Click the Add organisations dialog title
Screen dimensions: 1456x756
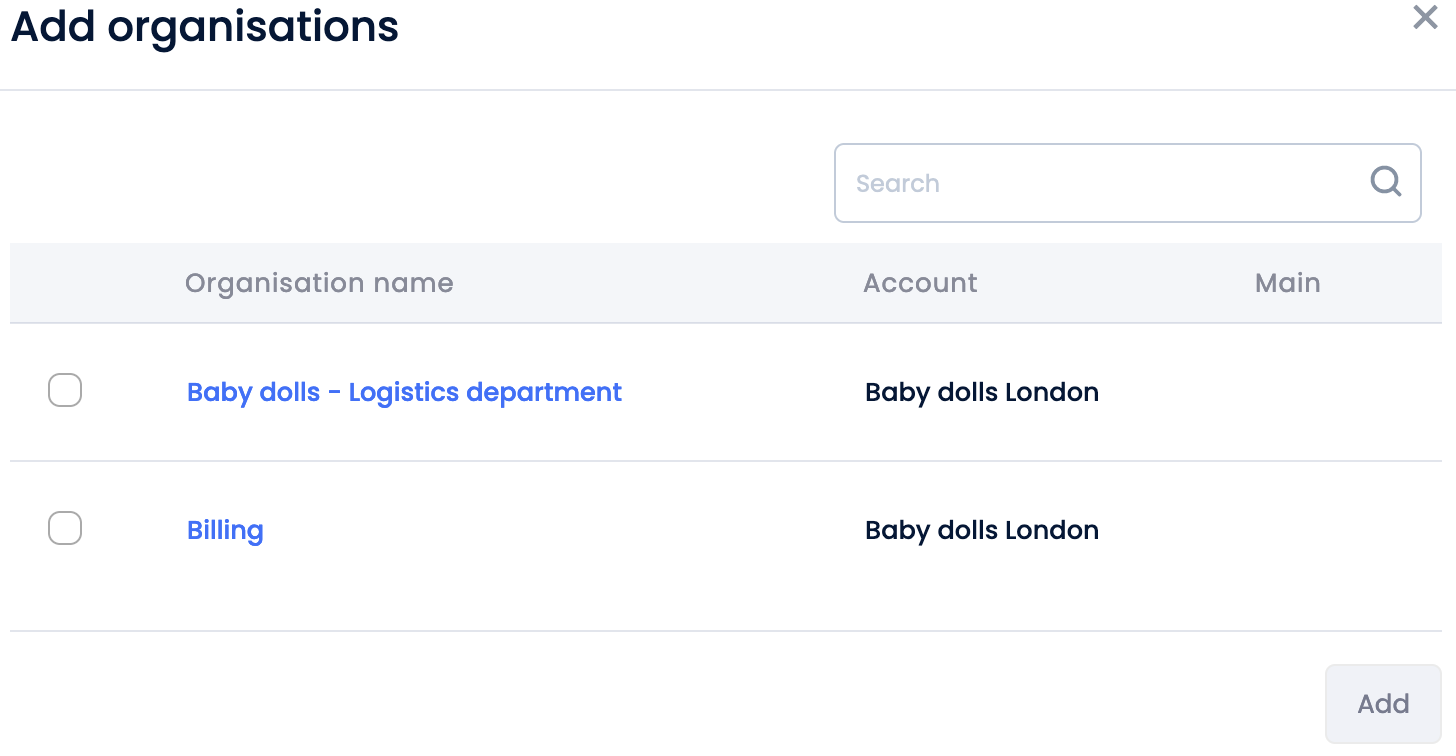pos(204,26)
